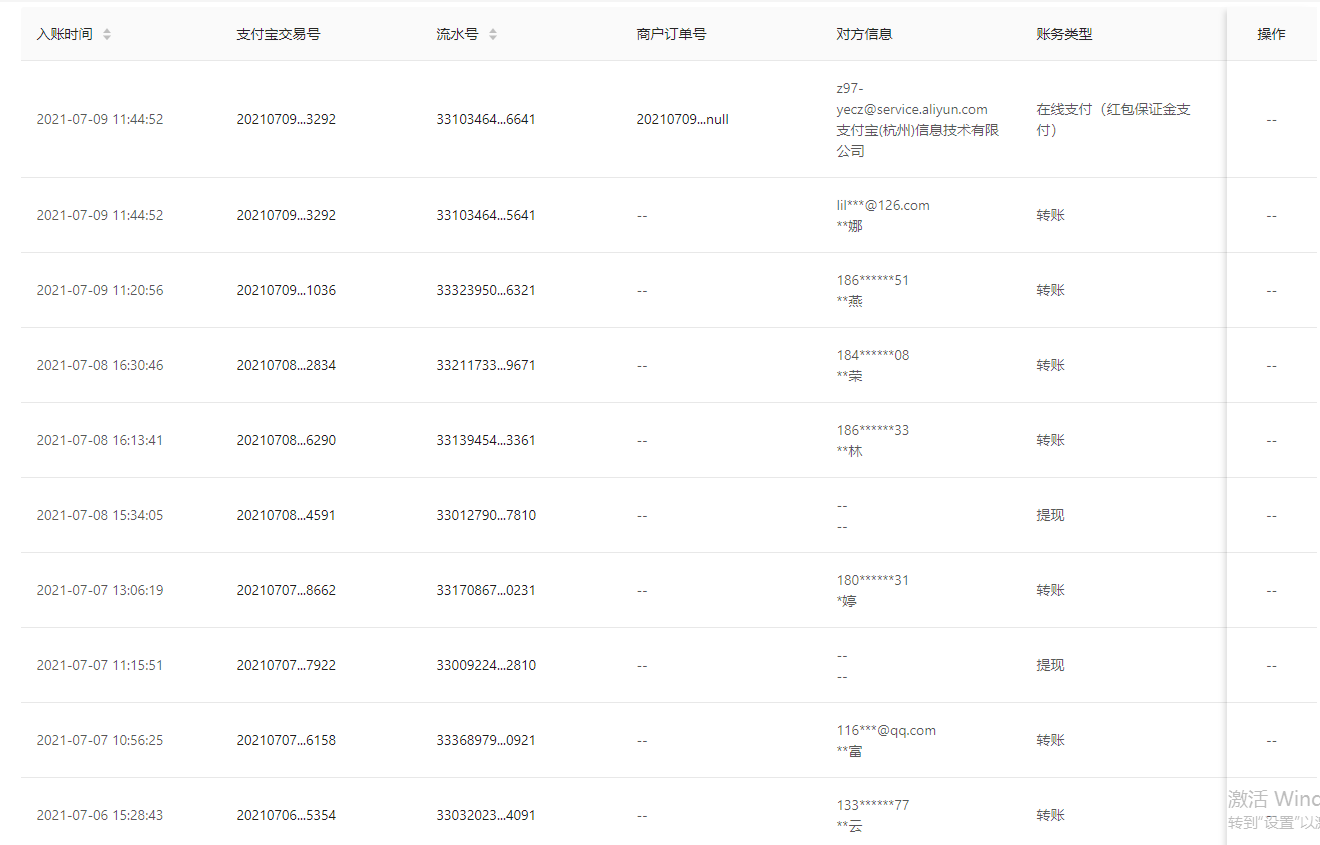
Task: Click the timestamp 2021-07-07 13:06:19
Action: pos(100,590)
